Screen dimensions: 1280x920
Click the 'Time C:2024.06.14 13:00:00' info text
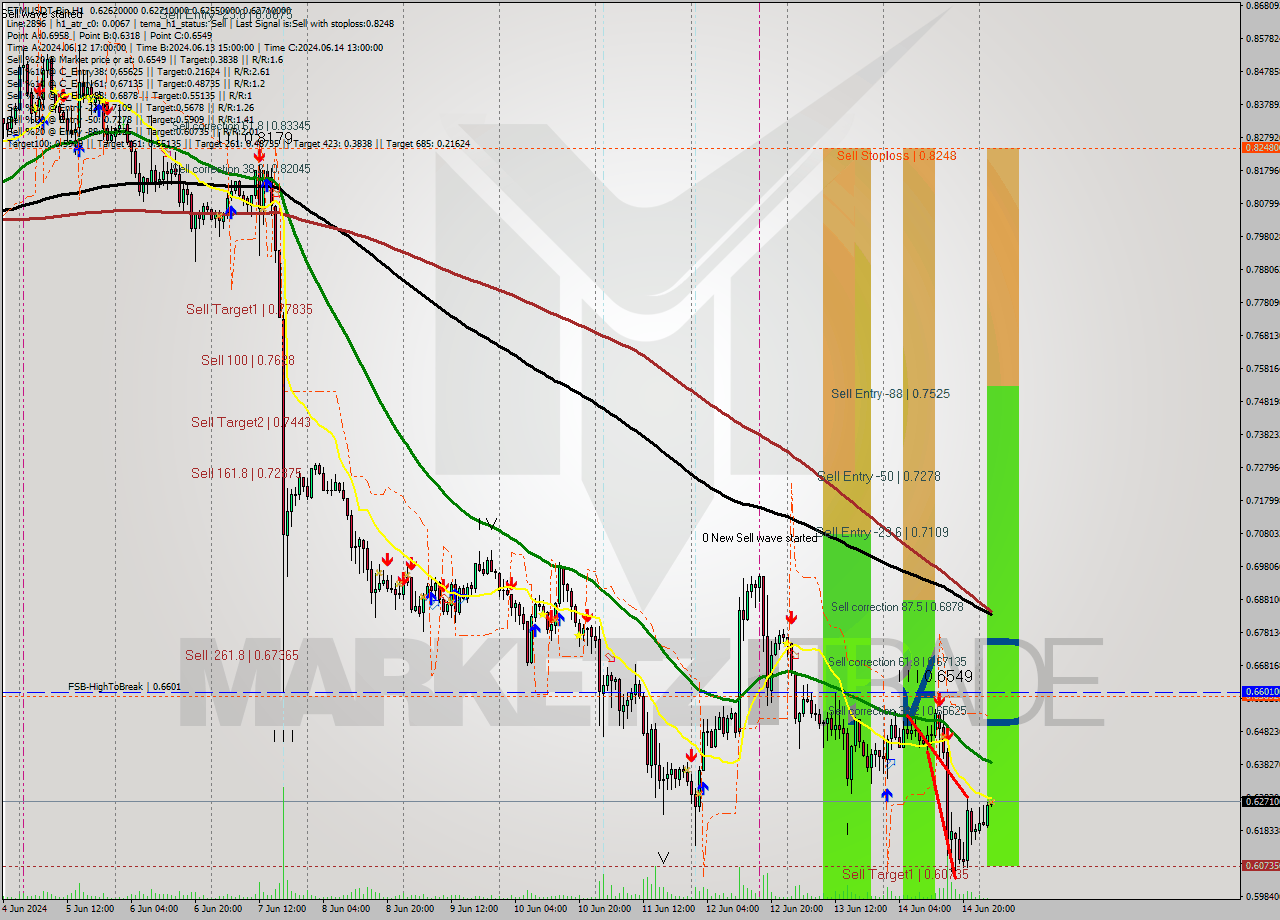323,47
